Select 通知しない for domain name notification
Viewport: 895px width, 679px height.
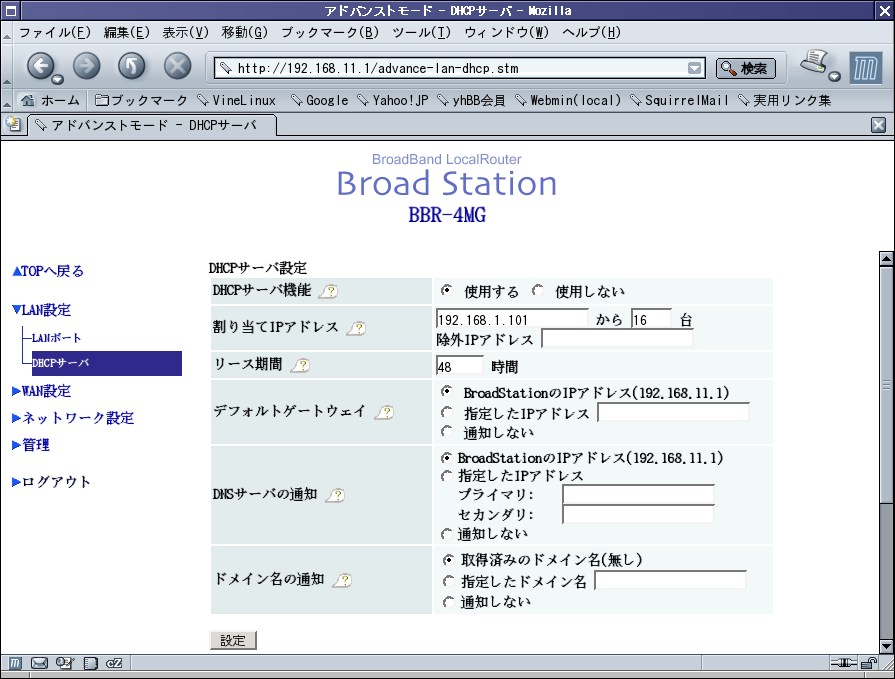(x=449, y=602)
